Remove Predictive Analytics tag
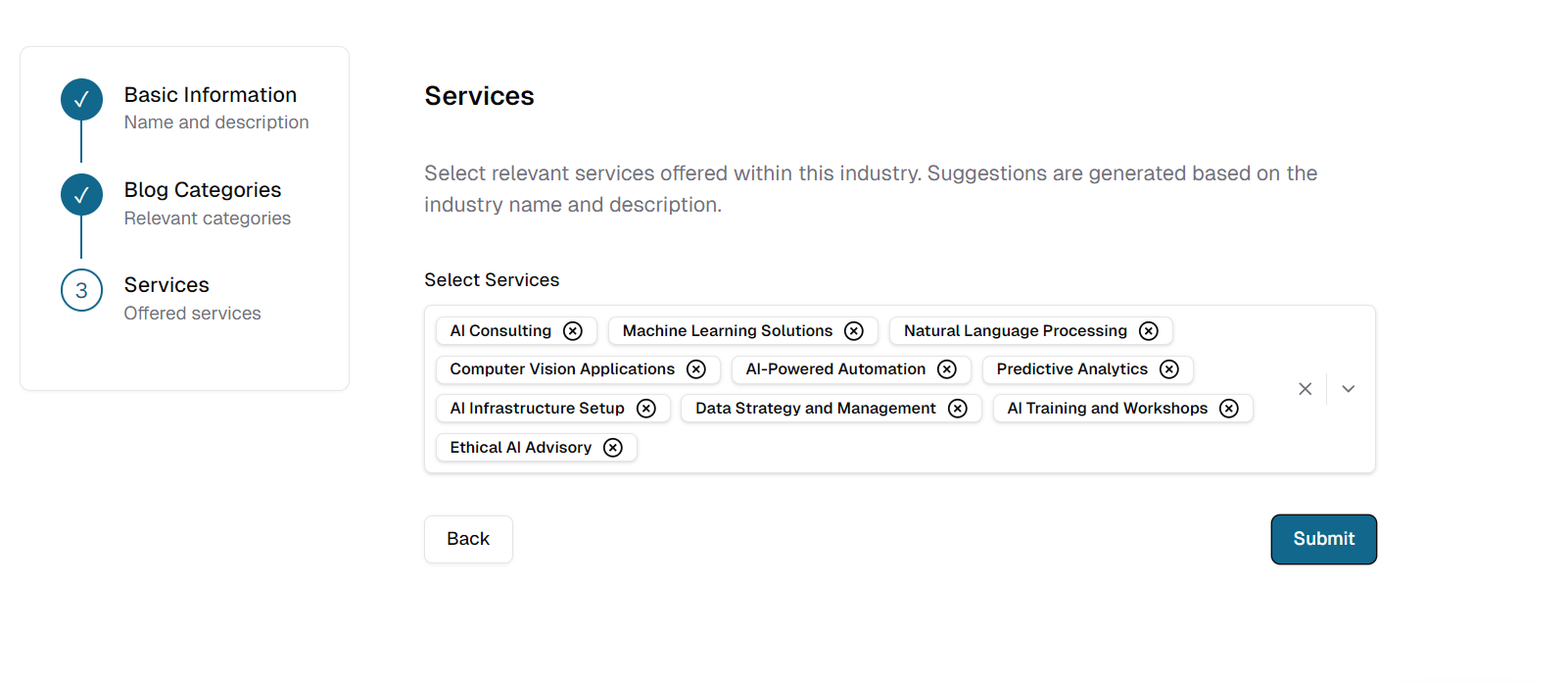1568x683 pixels. tap(1169, 369)
